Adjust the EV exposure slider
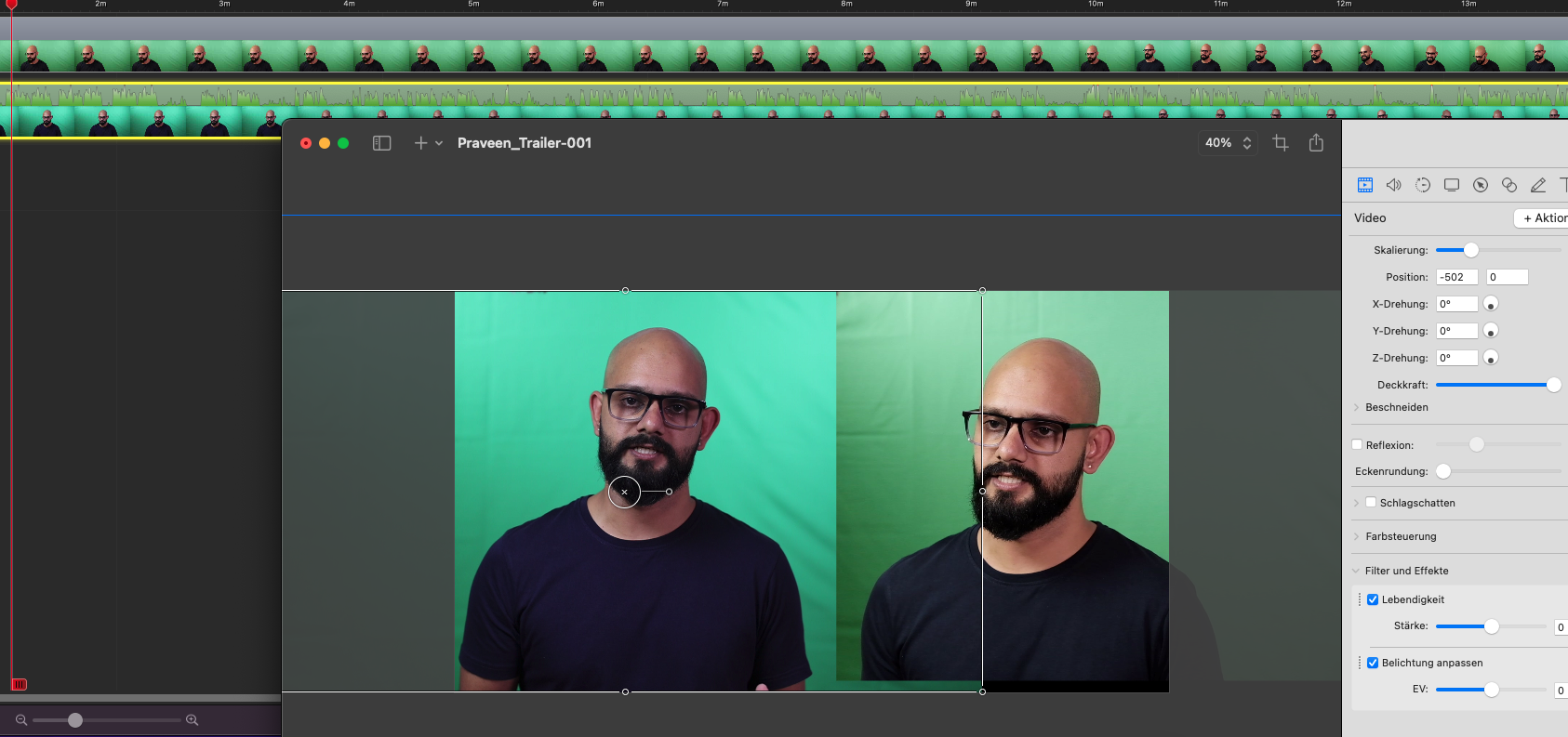Viewport: 1568px width, 737px height. pyautogui.click(x=1491, y=690)
